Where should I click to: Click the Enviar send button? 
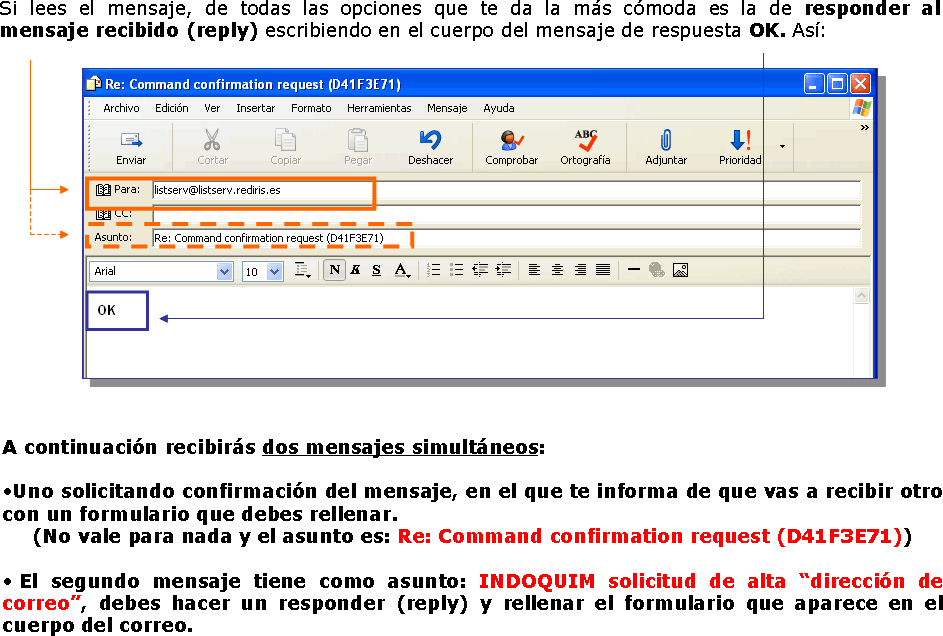click(131, 147)
